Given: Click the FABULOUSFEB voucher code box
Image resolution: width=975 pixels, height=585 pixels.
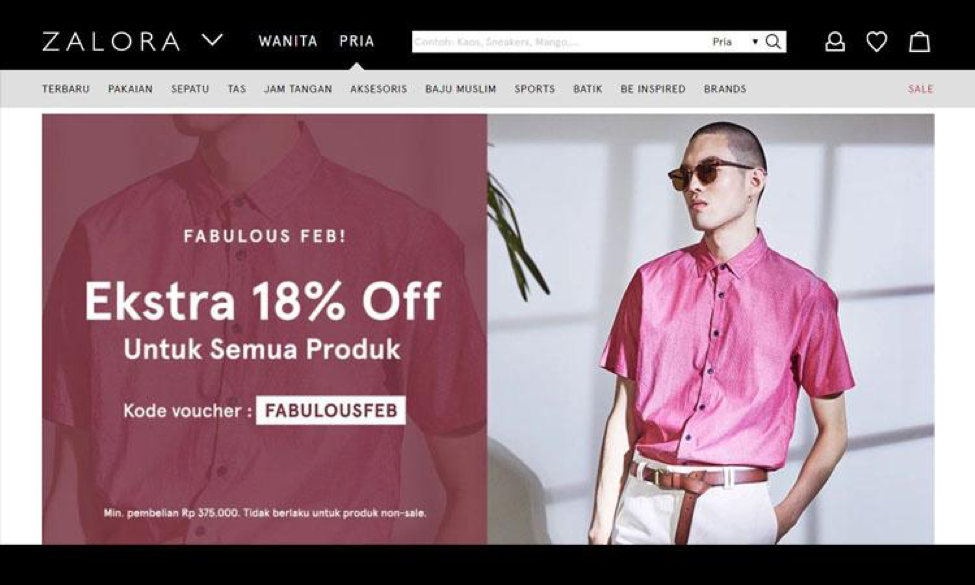Looking at the screenshot, I should tap(331, 410).
